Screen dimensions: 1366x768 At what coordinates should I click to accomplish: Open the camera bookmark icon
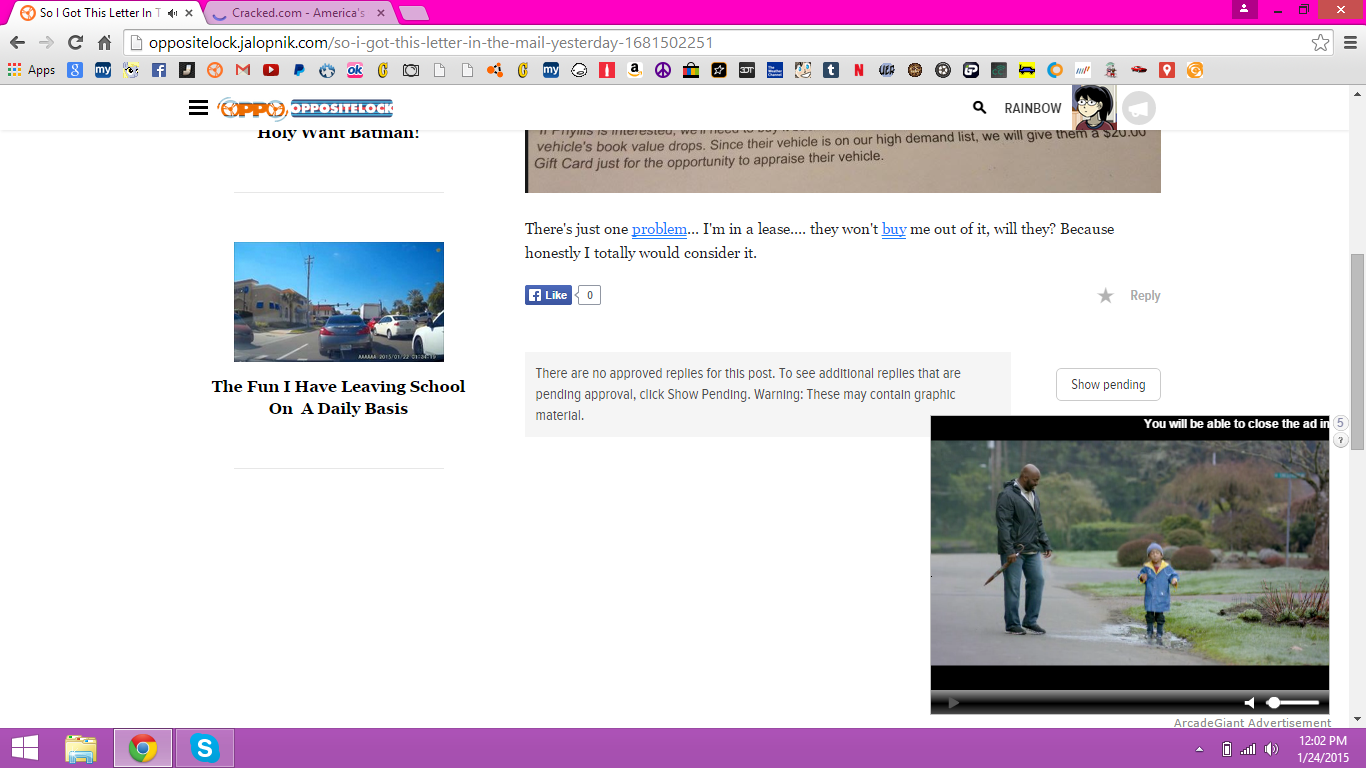click(x=411, y=70)
